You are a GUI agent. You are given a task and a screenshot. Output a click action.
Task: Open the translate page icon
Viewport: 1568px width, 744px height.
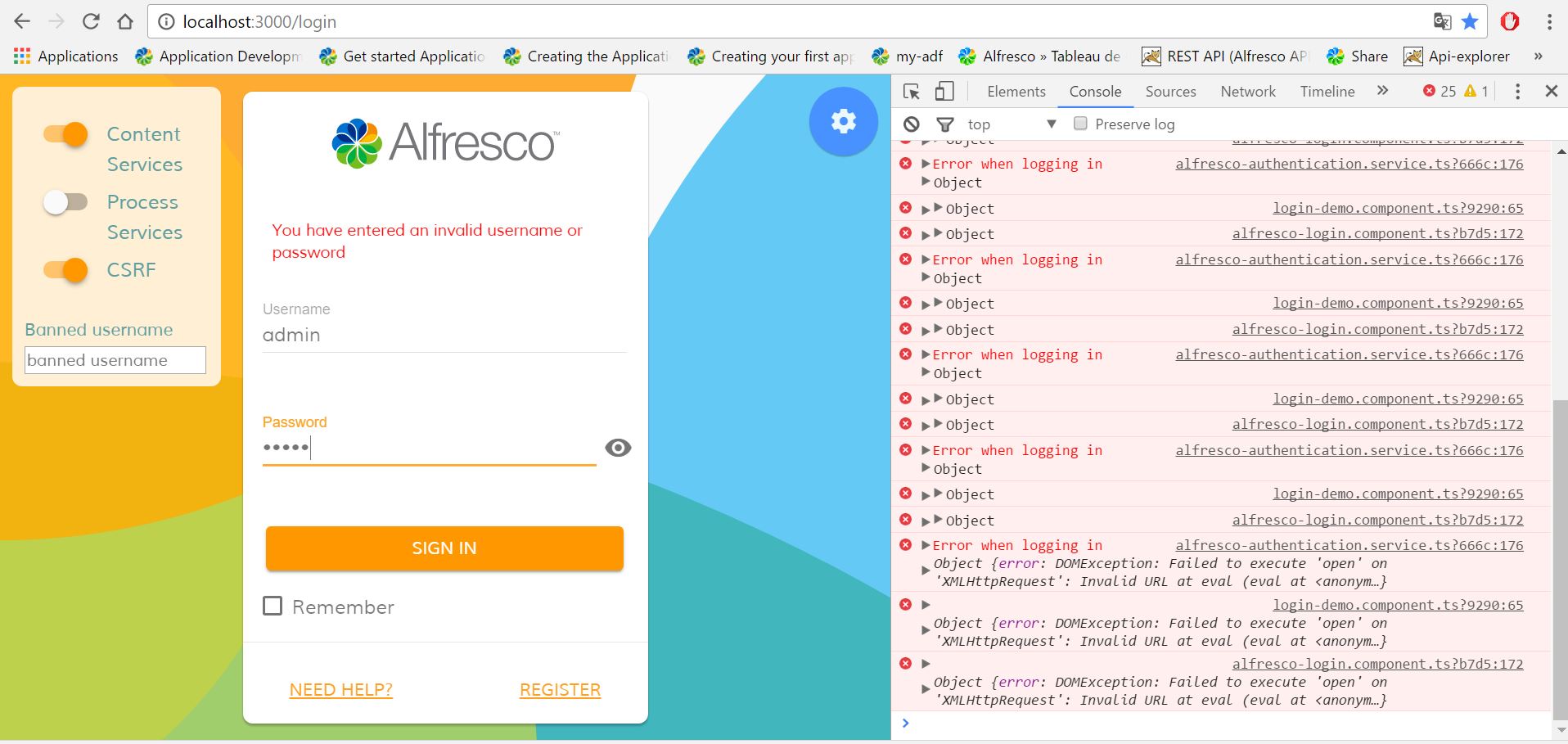1443,22
